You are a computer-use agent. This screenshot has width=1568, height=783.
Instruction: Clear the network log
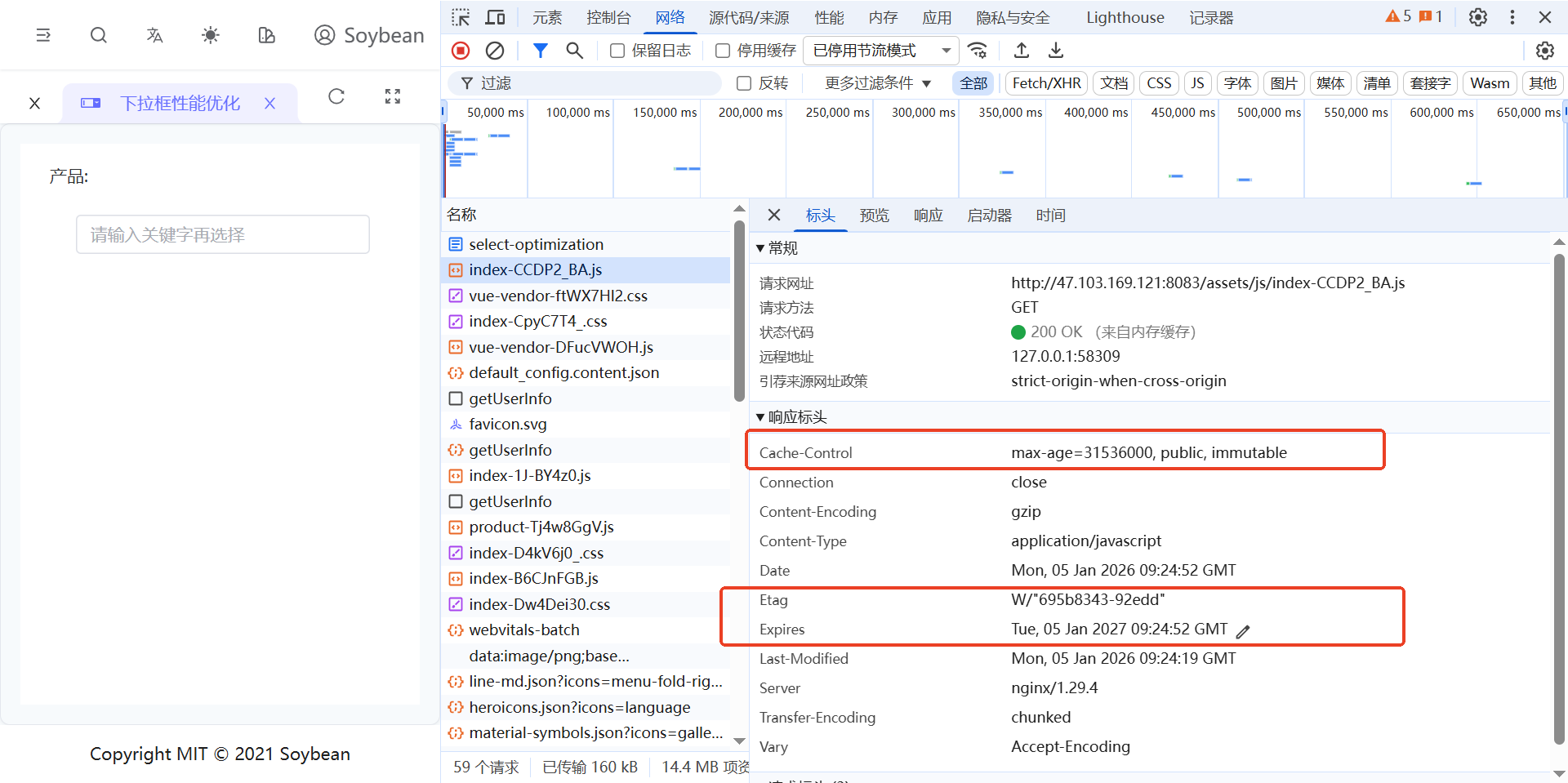pyautogui.click(x=494, y=51)
